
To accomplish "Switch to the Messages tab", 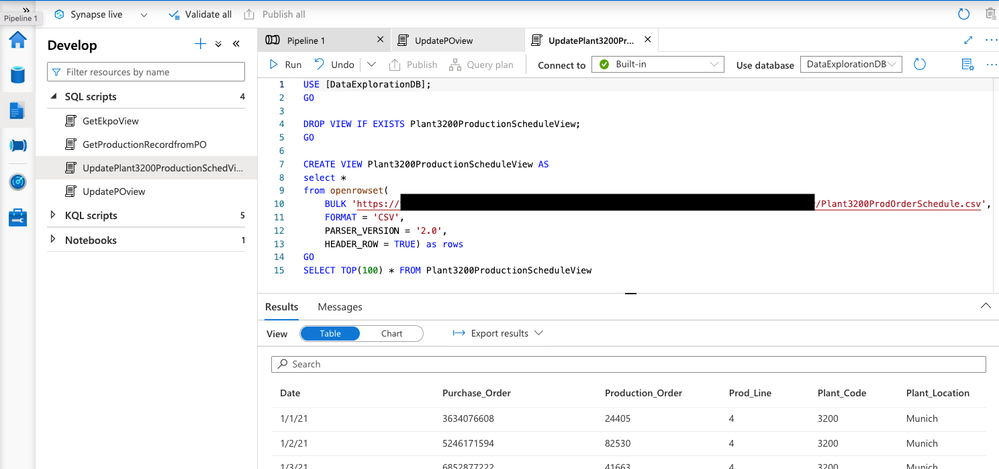I will pos(340,307).
